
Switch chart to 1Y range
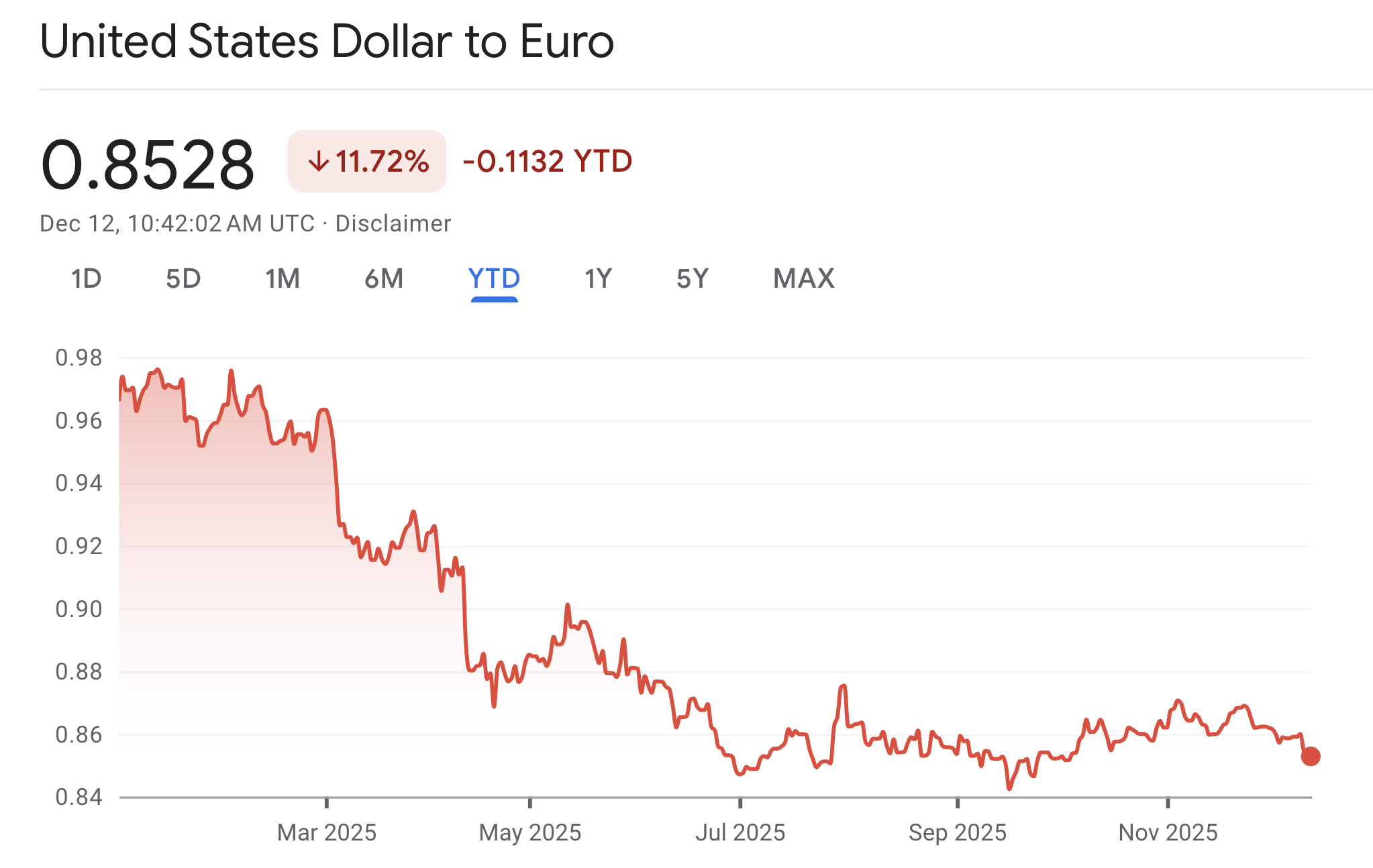click(598, 278)
